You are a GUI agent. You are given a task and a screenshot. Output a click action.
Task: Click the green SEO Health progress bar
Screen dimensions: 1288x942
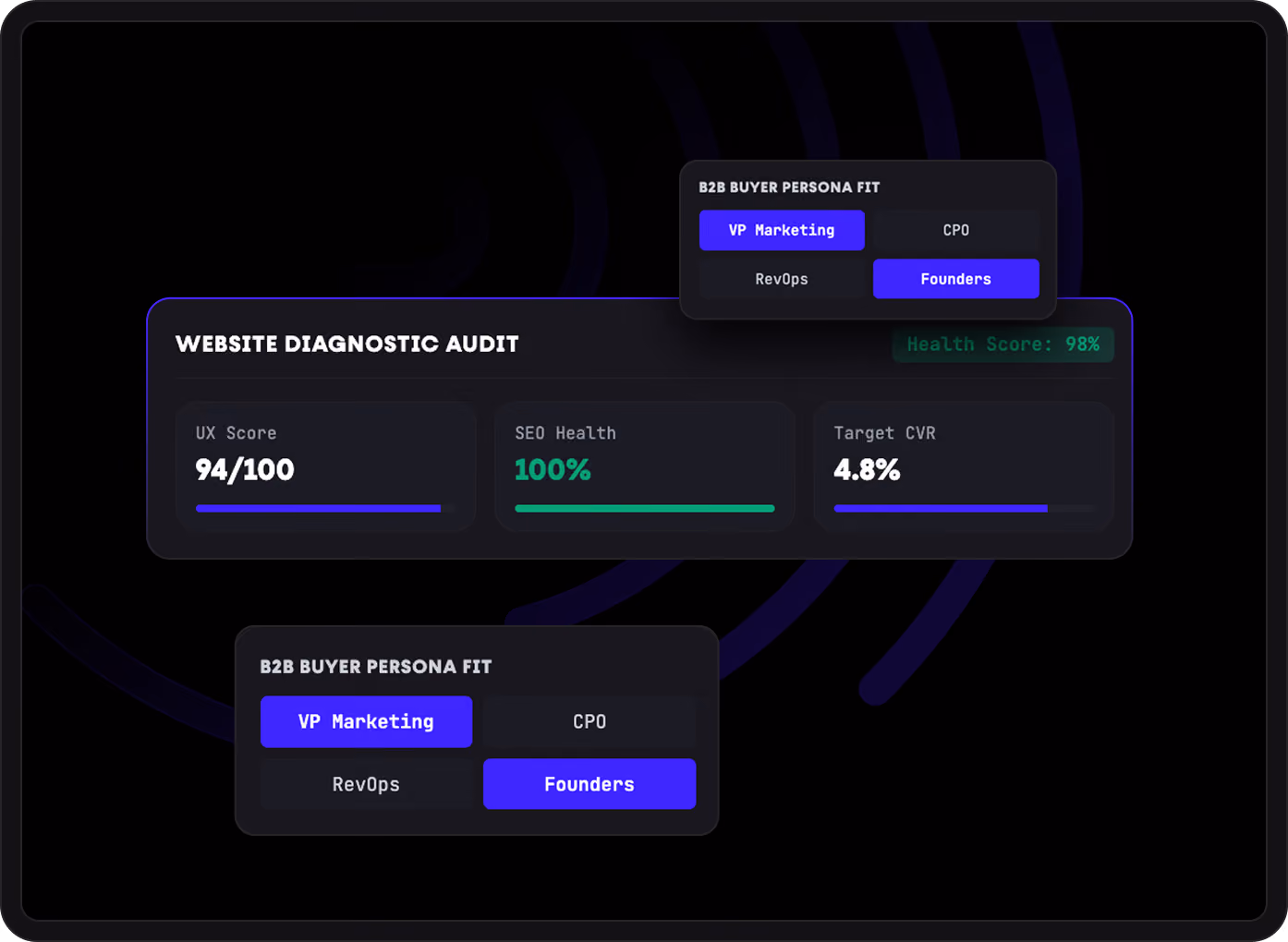(645, 508)
